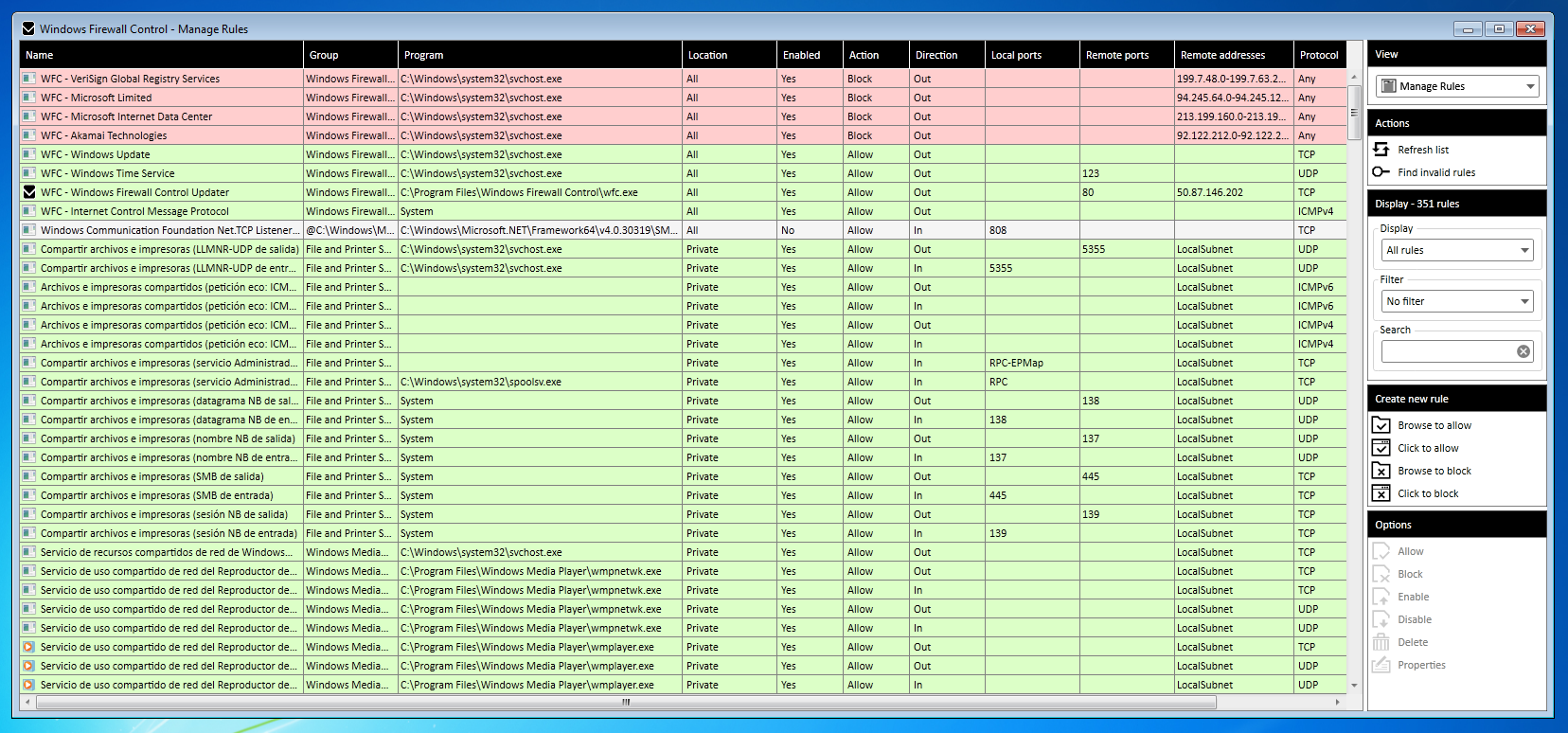Click the Disable label in the Options panel
Screen dimensions: 1568x733
coord(1415,619)
